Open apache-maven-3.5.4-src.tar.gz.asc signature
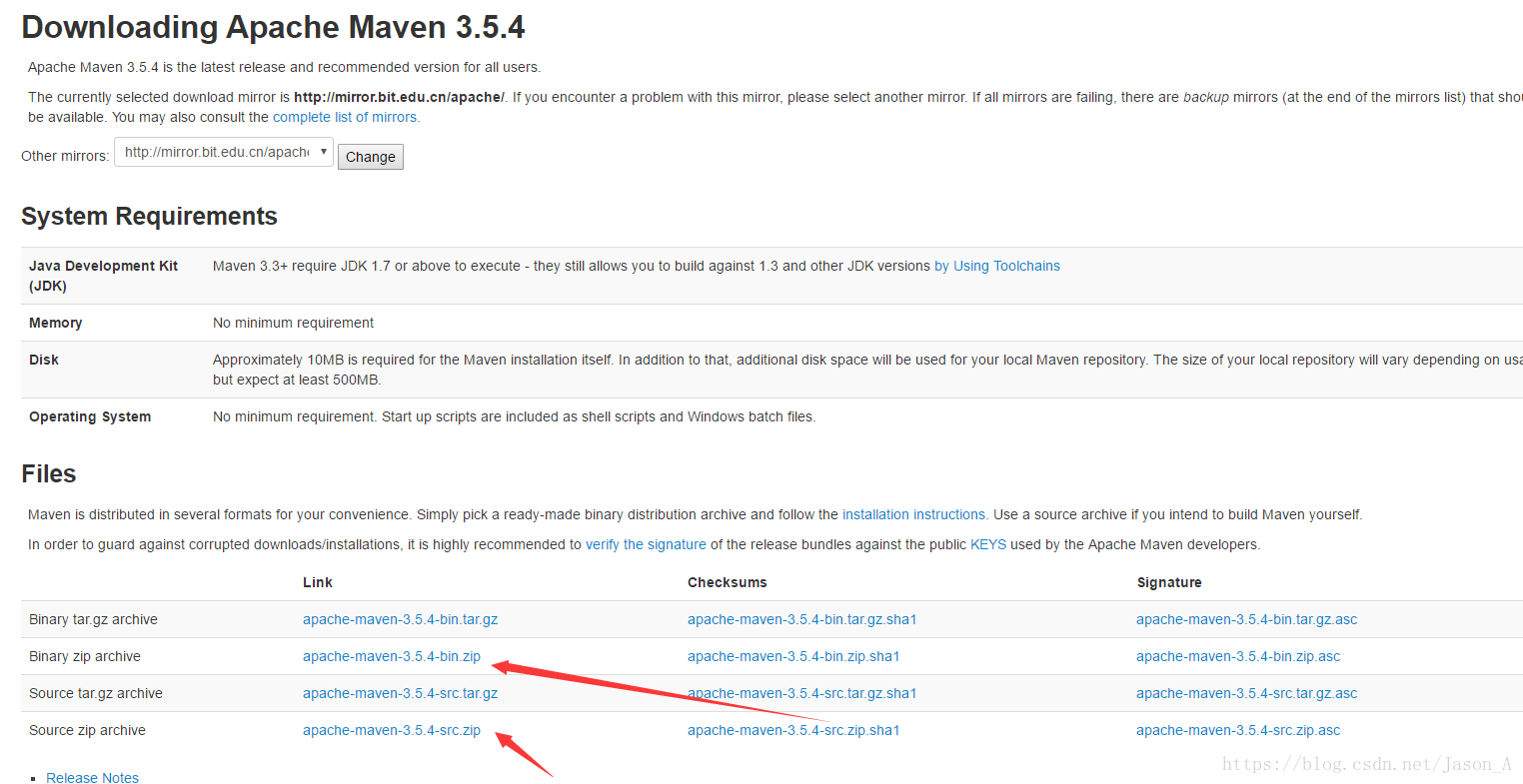The image size is (1523, 784). [1247, 693]
